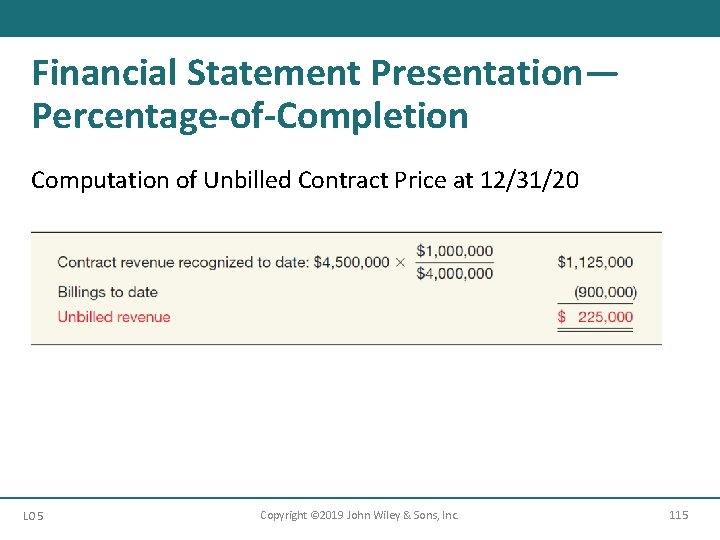Click the $1,000,000 numerator
Viewport: 720px width, 540px height.
454,250
